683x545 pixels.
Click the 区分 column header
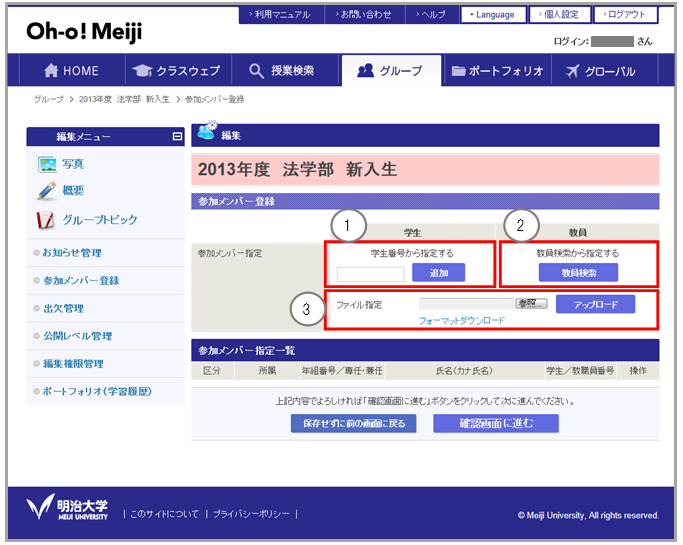pyautogui.click(x=212, y=371)
